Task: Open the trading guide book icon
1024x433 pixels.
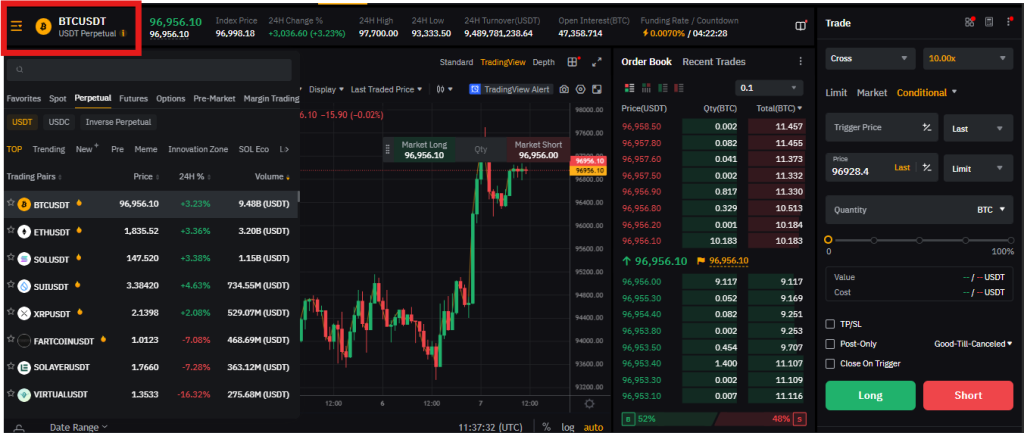Action: pos(801,25)
